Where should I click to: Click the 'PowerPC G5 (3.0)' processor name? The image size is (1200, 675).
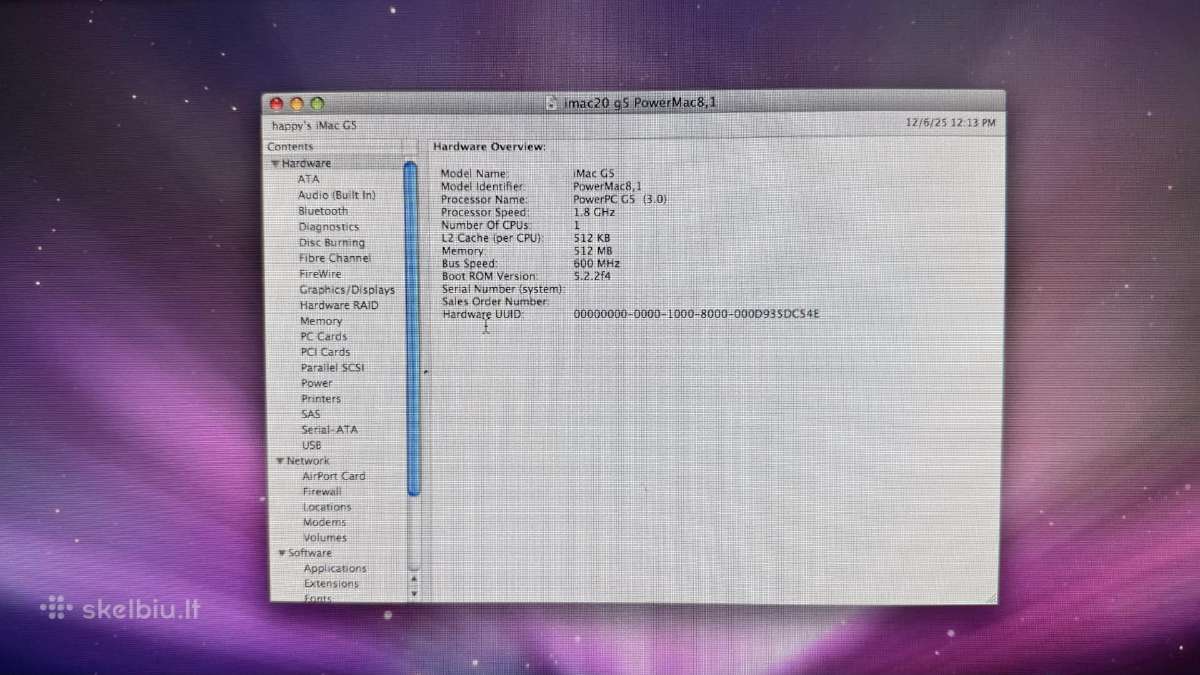[x=620, y=199]
